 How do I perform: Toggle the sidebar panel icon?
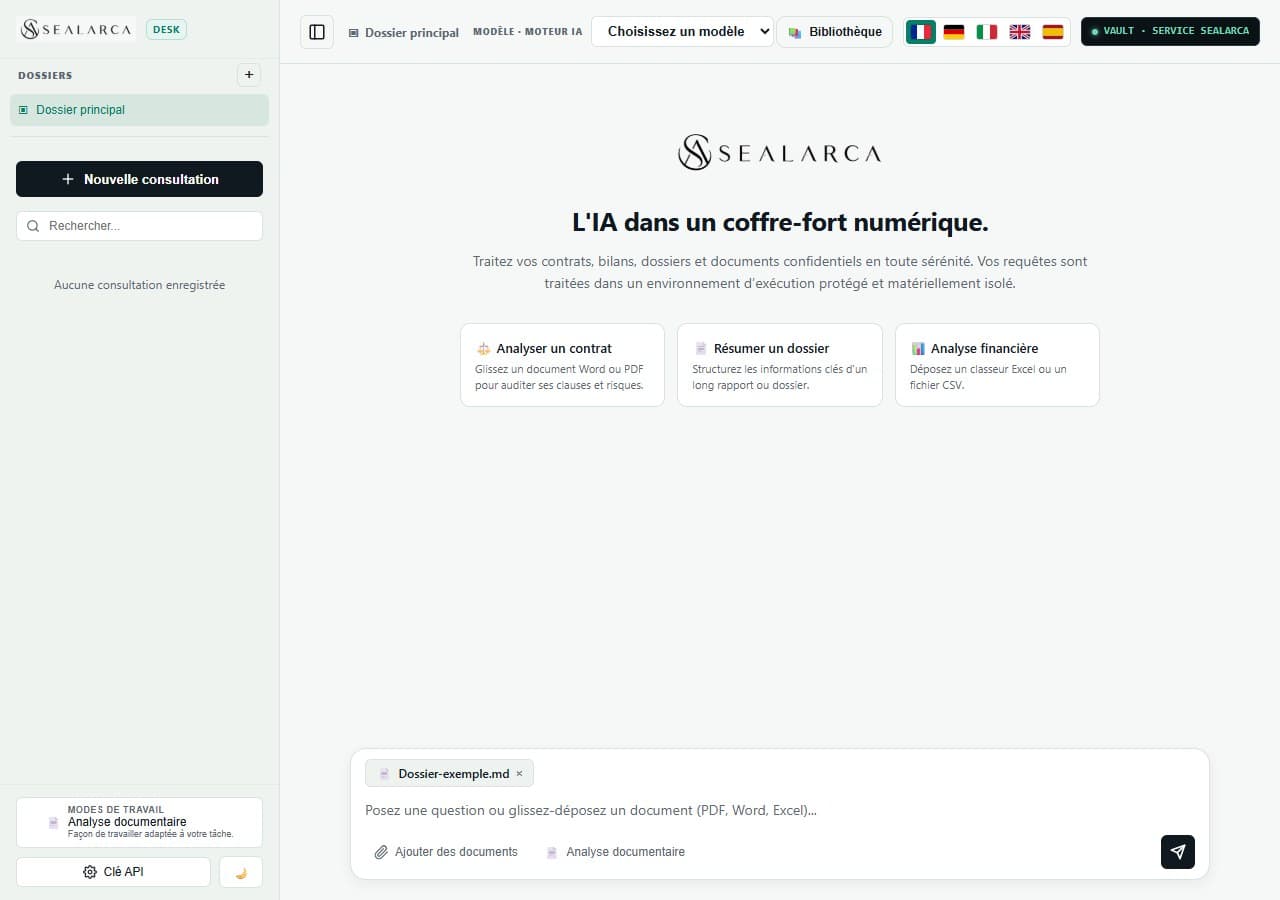317,32
